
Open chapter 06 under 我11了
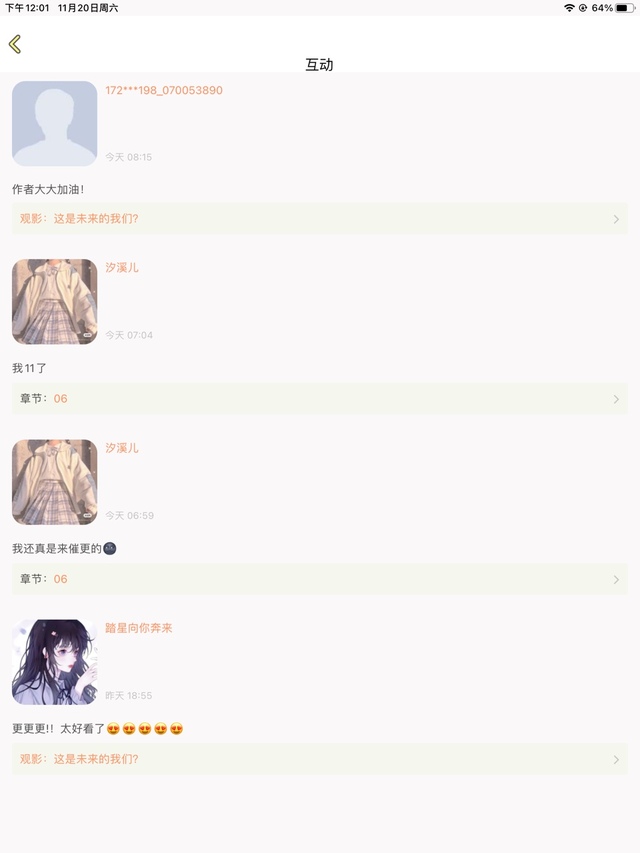click(x=320, y=399)
